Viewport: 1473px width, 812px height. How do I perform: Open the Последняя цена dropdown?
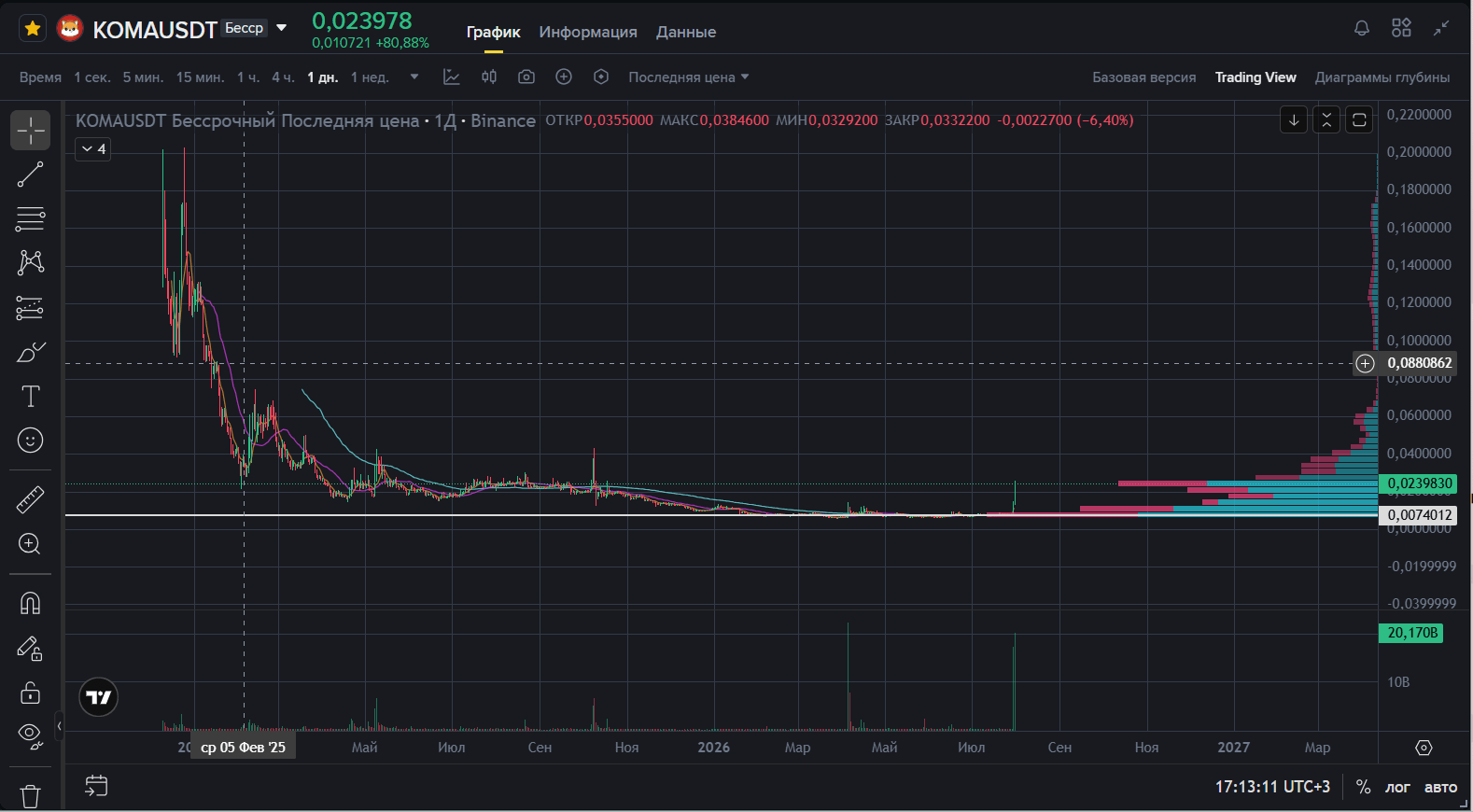(x=689, y=77)
